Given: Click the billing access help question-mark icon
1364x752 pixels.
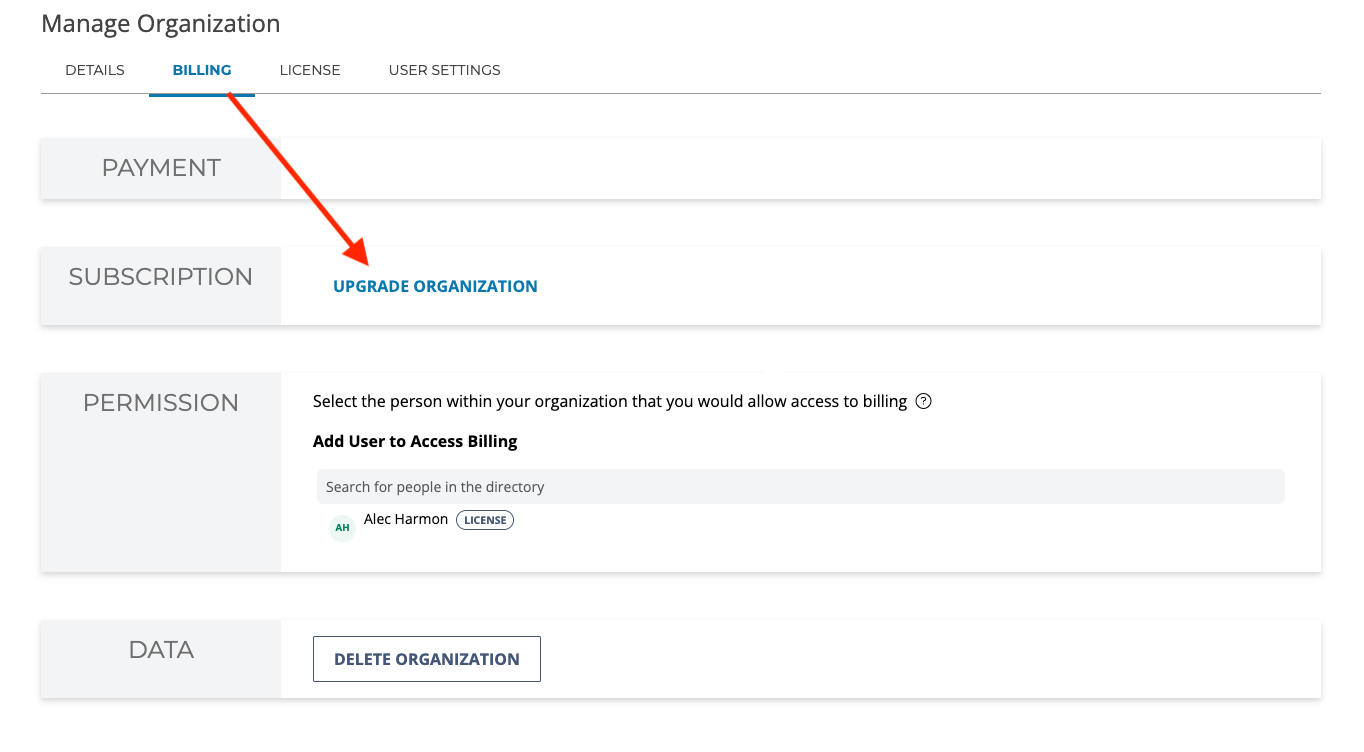Looking at the screenshot, I should pos(924,402).
